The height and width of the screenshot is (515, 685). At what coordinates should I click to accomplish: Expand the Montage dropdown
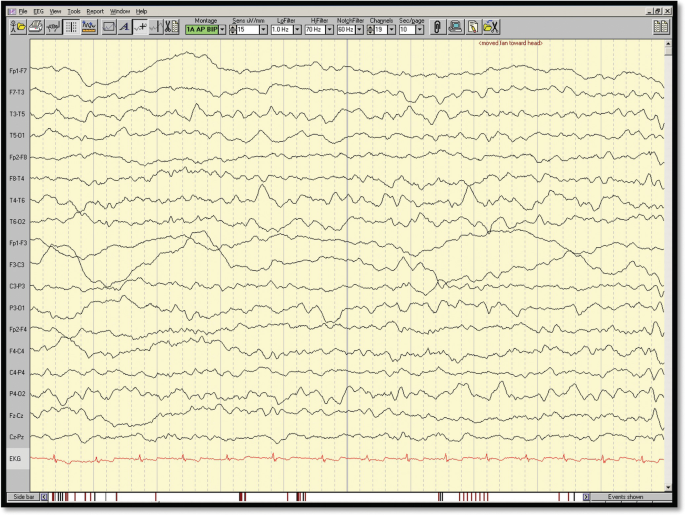point(222,30)
